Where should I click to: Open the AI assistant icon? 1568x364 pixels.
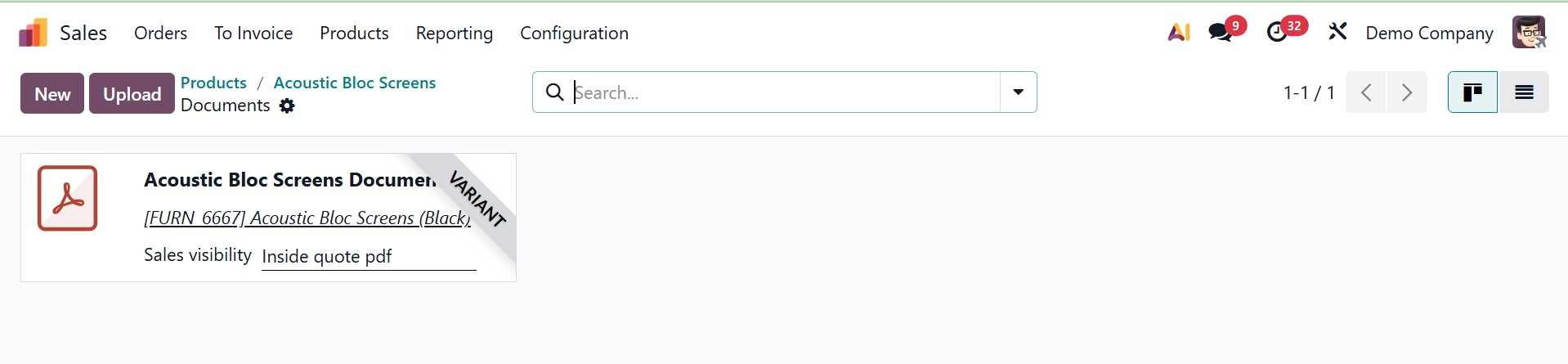[x=1178, y=33]
